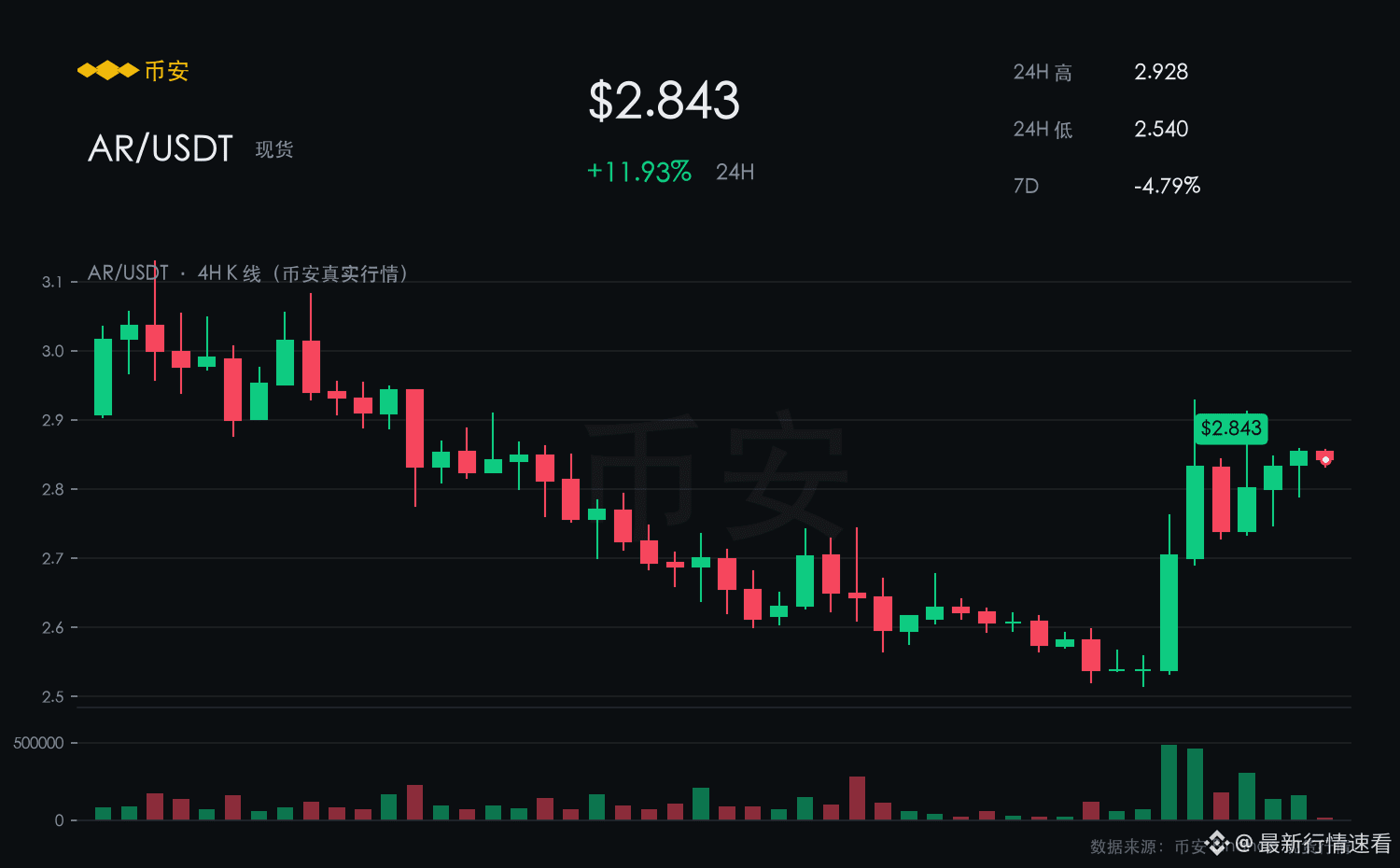Select the AR/USDT pair title

(161, 148)
